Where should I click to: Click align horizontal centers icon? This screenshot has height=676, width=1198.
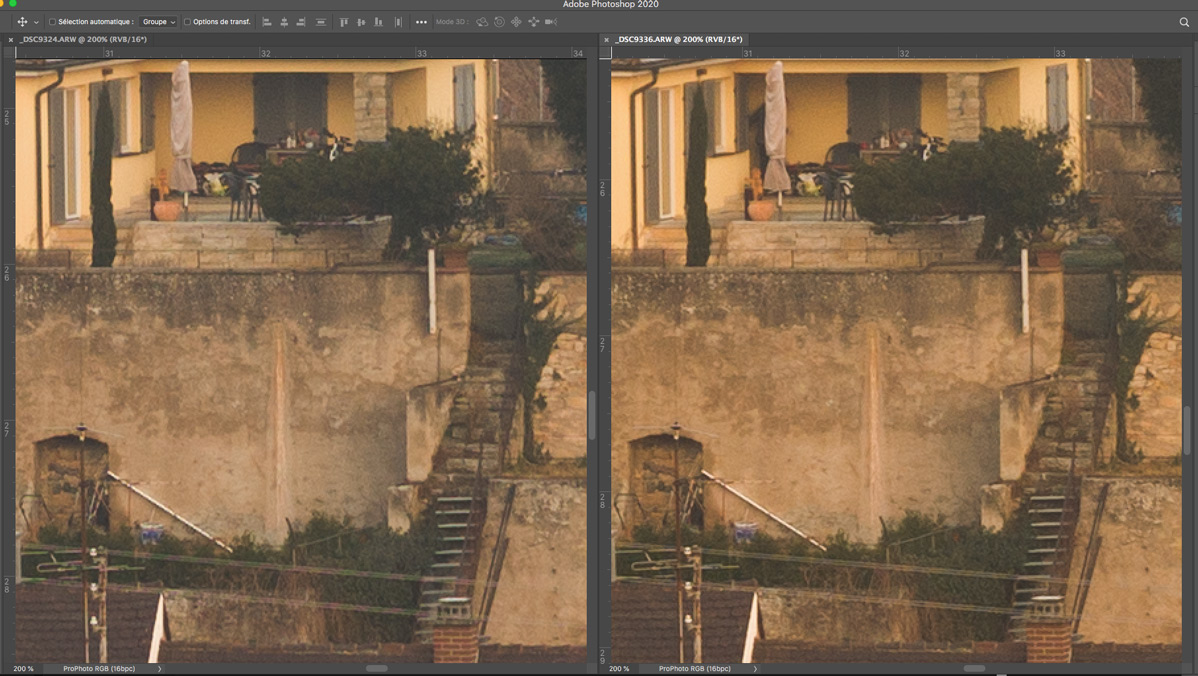[284, 22]
